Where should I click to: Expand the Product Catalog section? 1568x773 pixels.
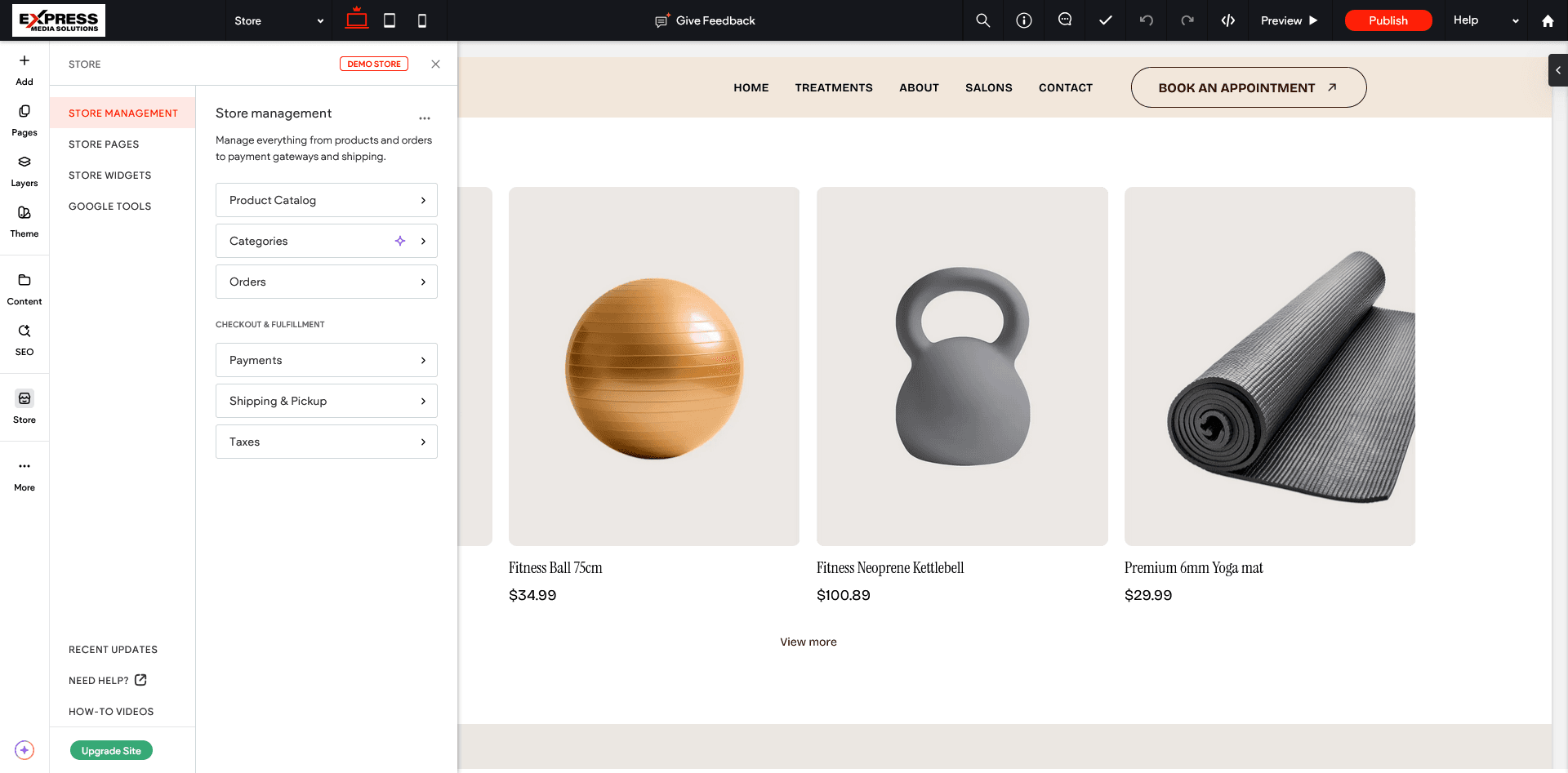click(326, 200)
